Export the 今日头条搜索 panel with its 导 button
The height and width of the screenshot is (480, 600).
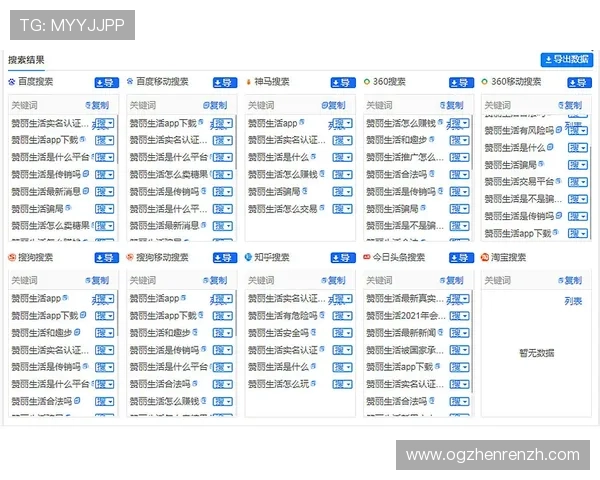pyautogui.click(x=461, y=258)
